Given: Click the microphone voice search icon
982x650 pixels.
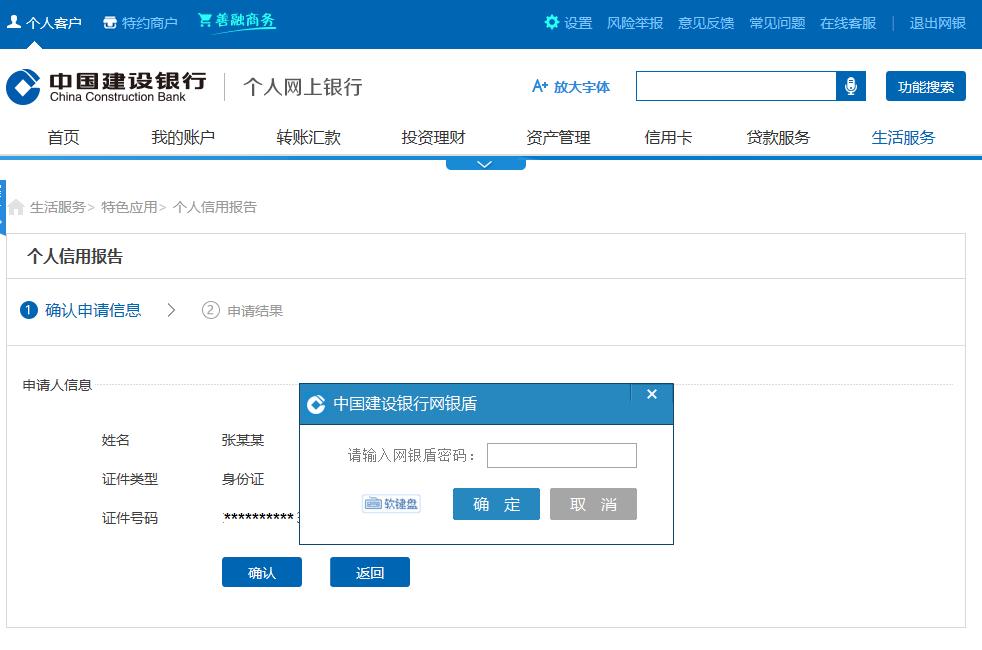Looking at the screenshot, I should [851, 87].
